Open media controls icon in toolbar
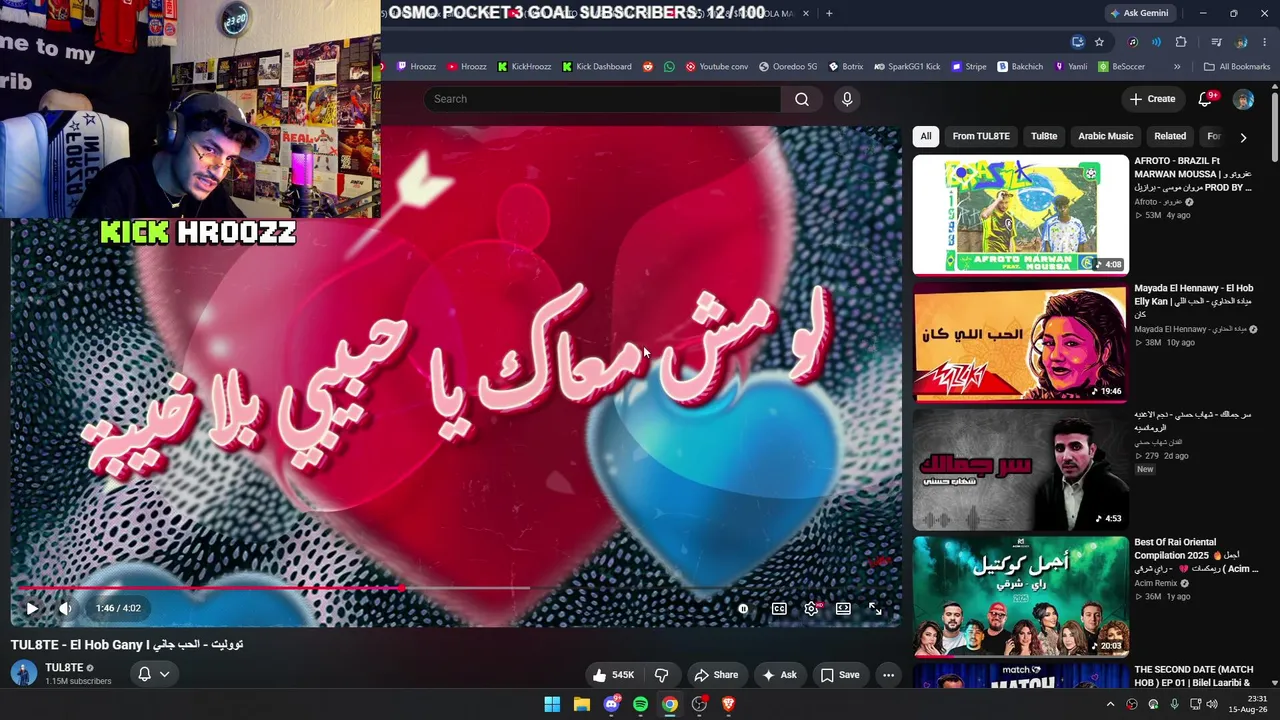The width and height of the screenshot is (1280, 720). 1216,42
